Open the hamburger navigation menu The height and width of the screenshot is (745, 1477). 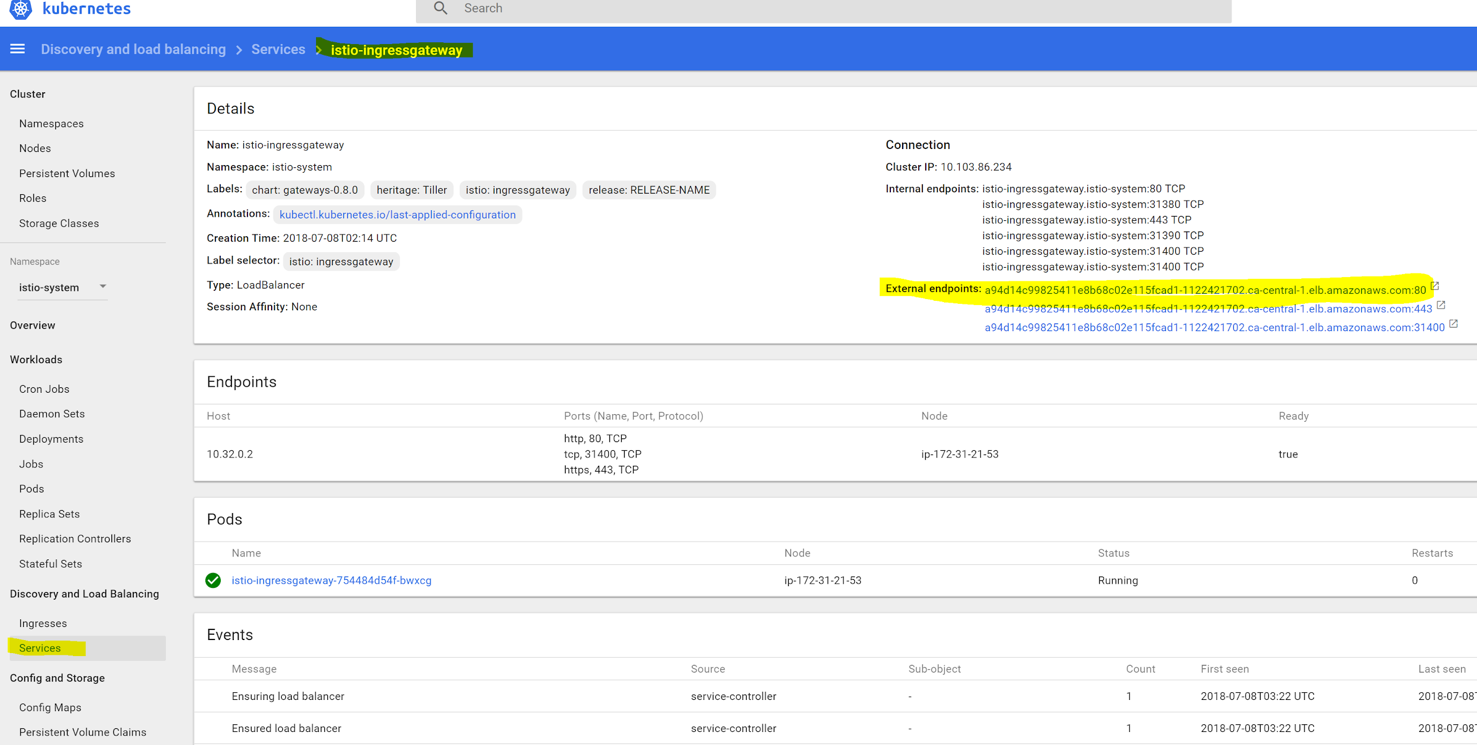(x=17, y=49)
